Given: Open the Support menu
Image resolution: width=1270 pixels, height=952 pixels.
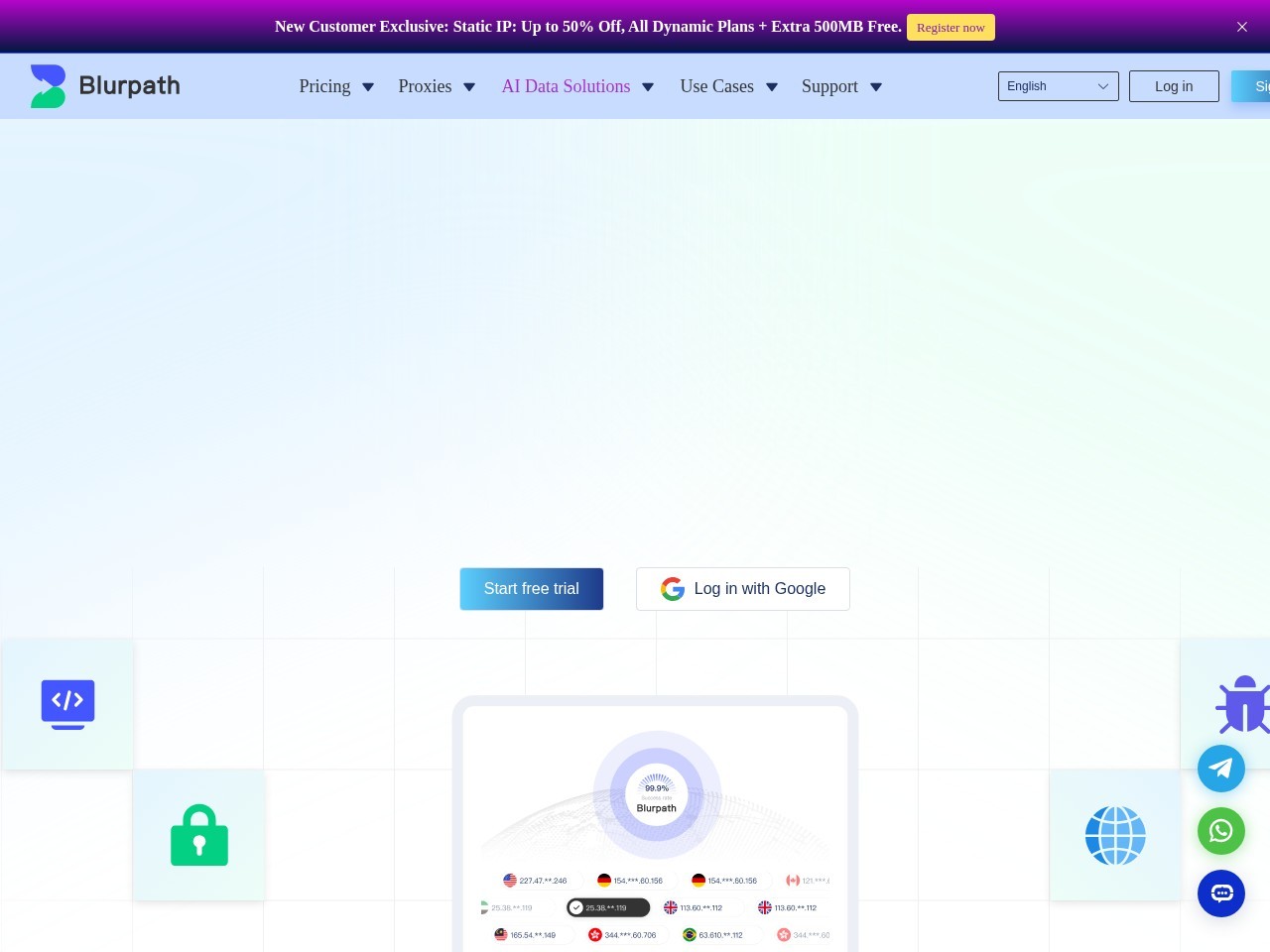Looking at the screenshot, I should [x=829, y=86].
